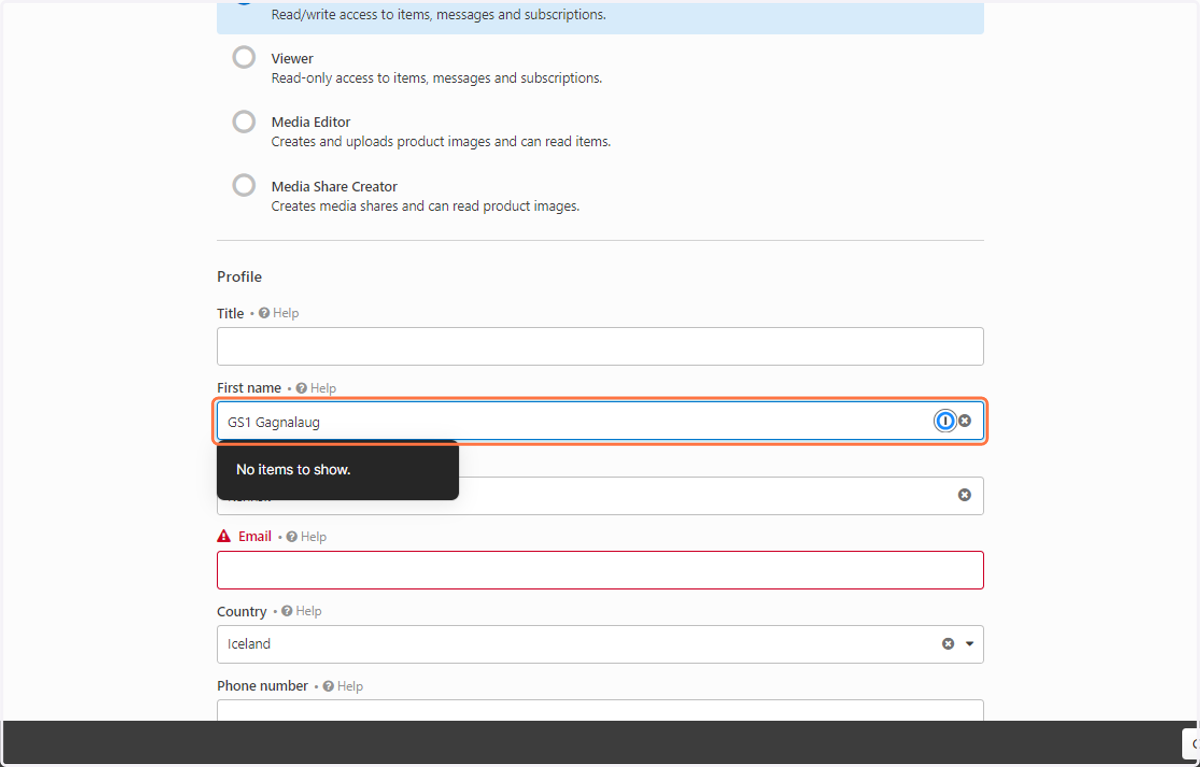Open Help for the Phone number field
The image size is (1200, 767).
pyautogui.click(x=344, y=686)
